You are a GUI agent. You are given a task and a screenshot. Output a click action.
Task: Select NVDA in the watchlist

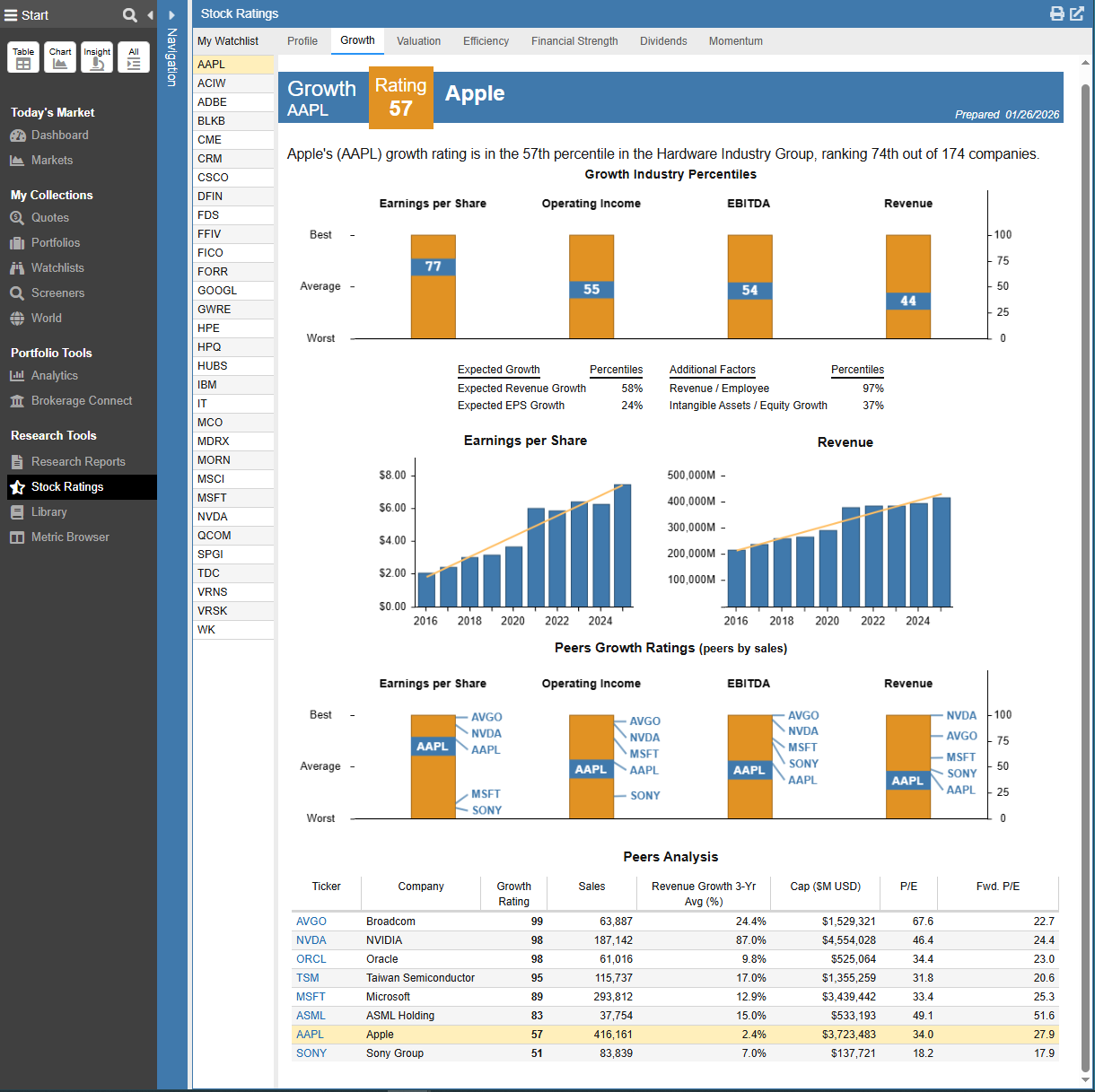tap(213, 517)
